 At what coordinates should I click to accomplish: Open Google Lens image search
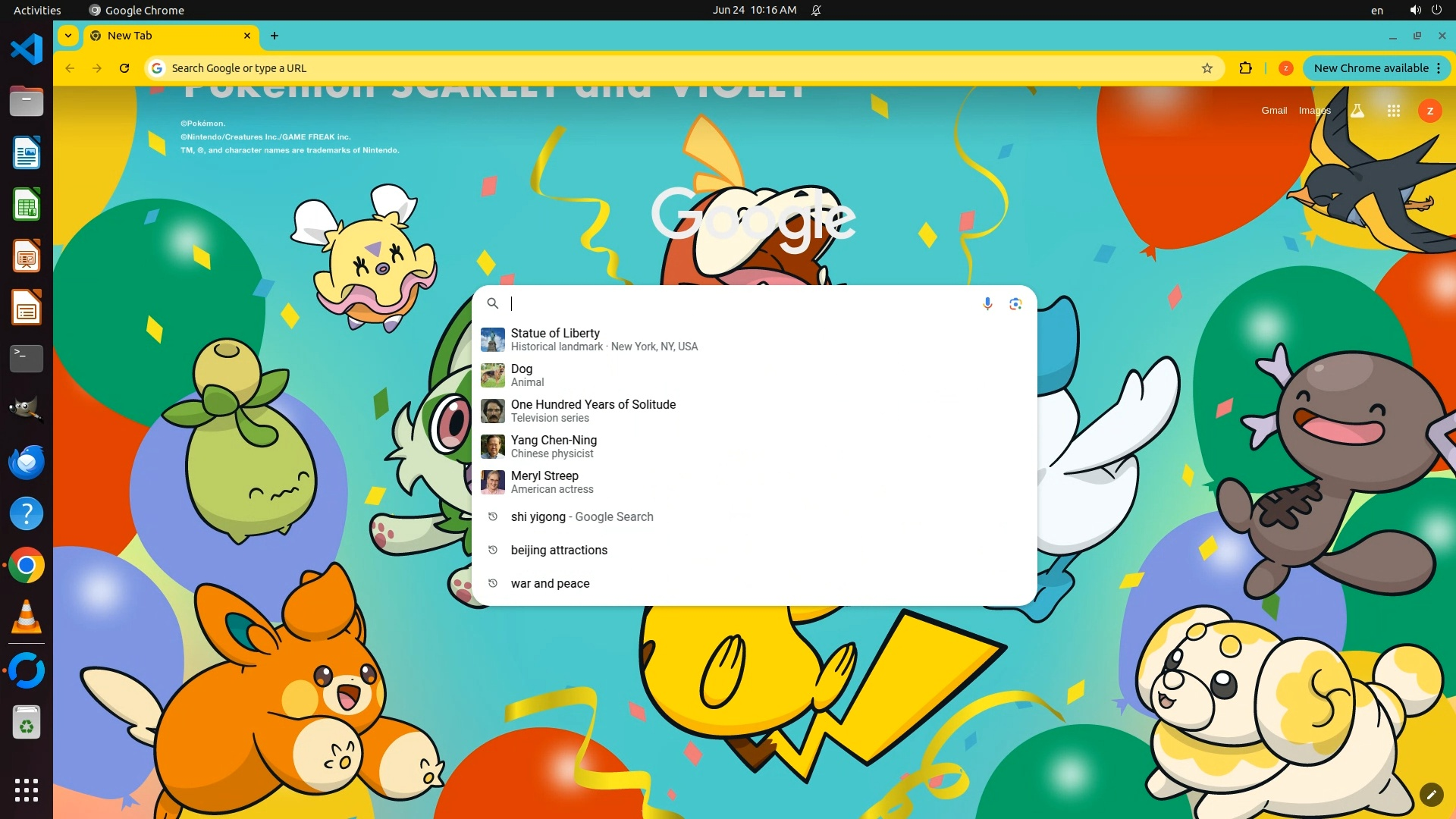pos(1015,303)
